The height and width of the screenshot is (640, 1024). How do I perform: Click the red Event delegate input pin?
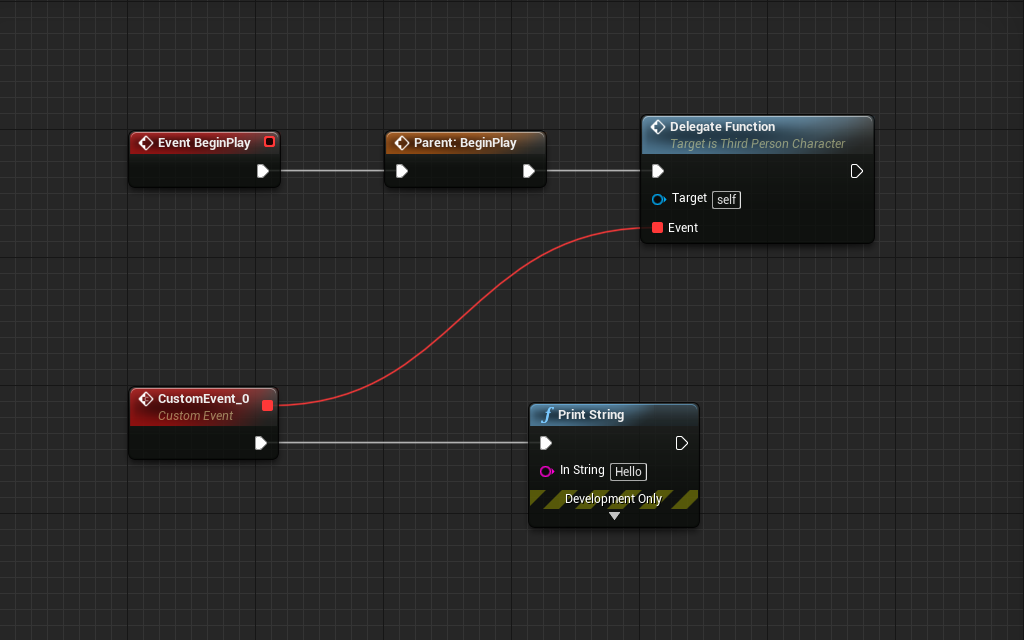tap(658, 227)
